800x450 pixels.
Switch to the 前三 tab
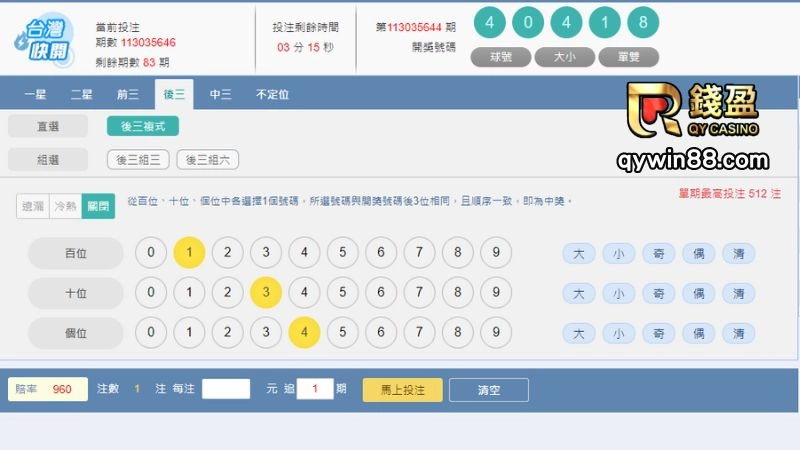pos(128,95)
